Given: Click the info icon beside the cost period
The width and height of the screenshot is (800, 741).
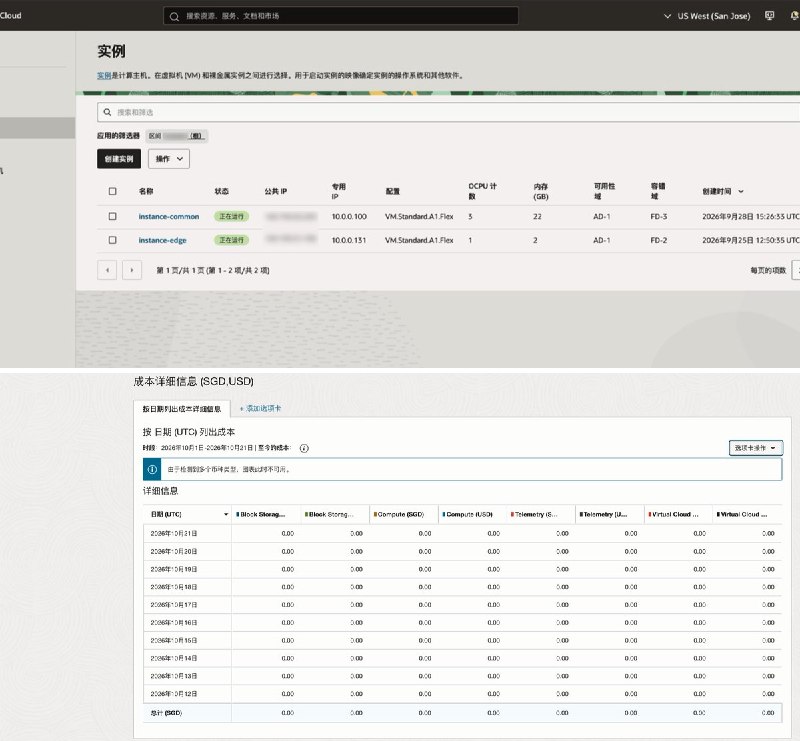Looking at the screenshot, I should [304, 448].
